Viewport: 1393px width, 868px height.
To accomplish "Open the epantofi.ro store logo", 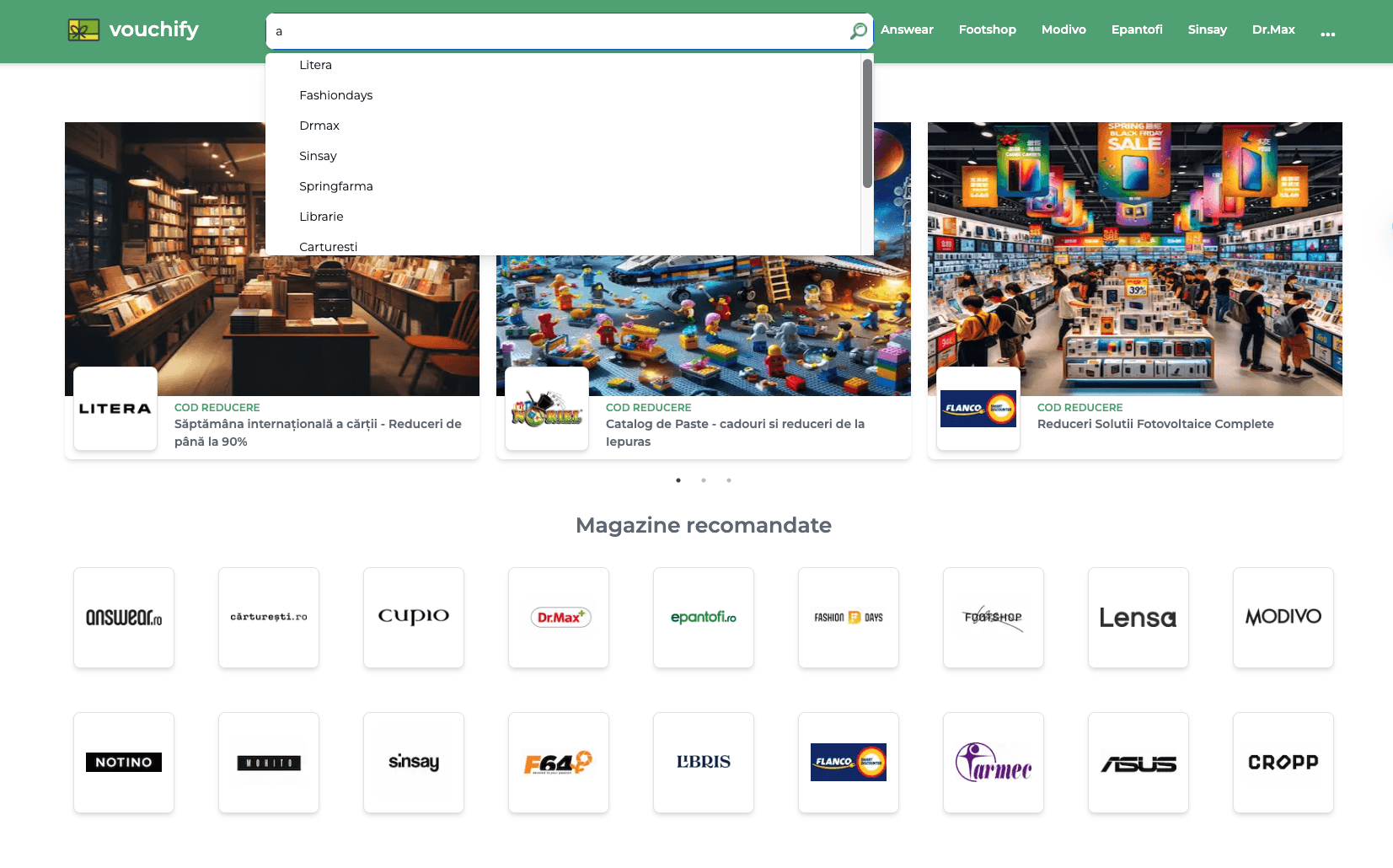I will click(704, 618).
